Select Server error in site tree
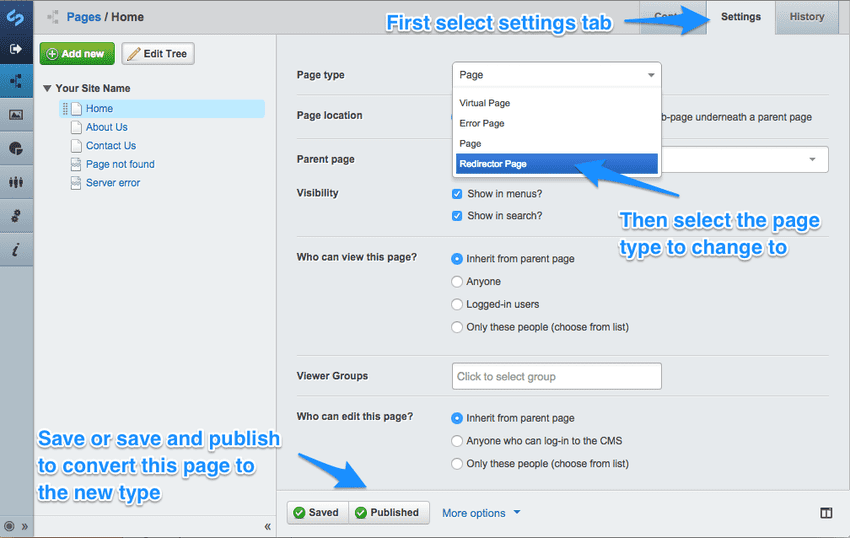850x538 pixels. [x=113, y=183]
